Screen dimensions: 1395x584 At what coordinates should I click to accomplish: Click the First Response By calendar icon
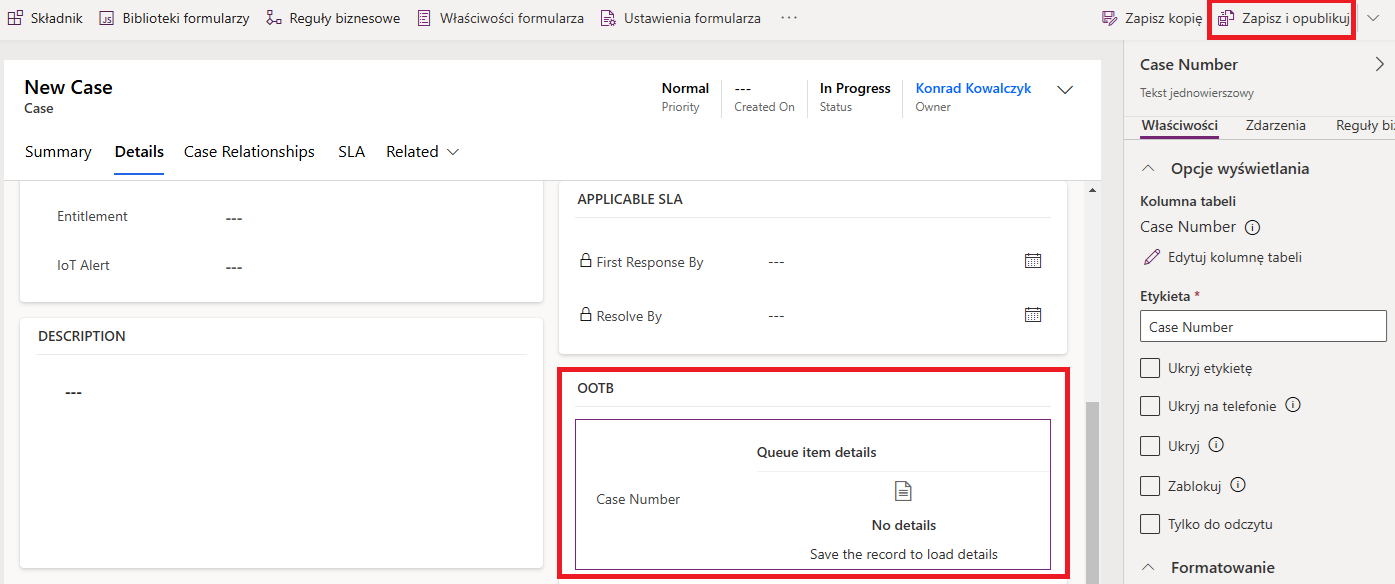[x=1033, y=261]
